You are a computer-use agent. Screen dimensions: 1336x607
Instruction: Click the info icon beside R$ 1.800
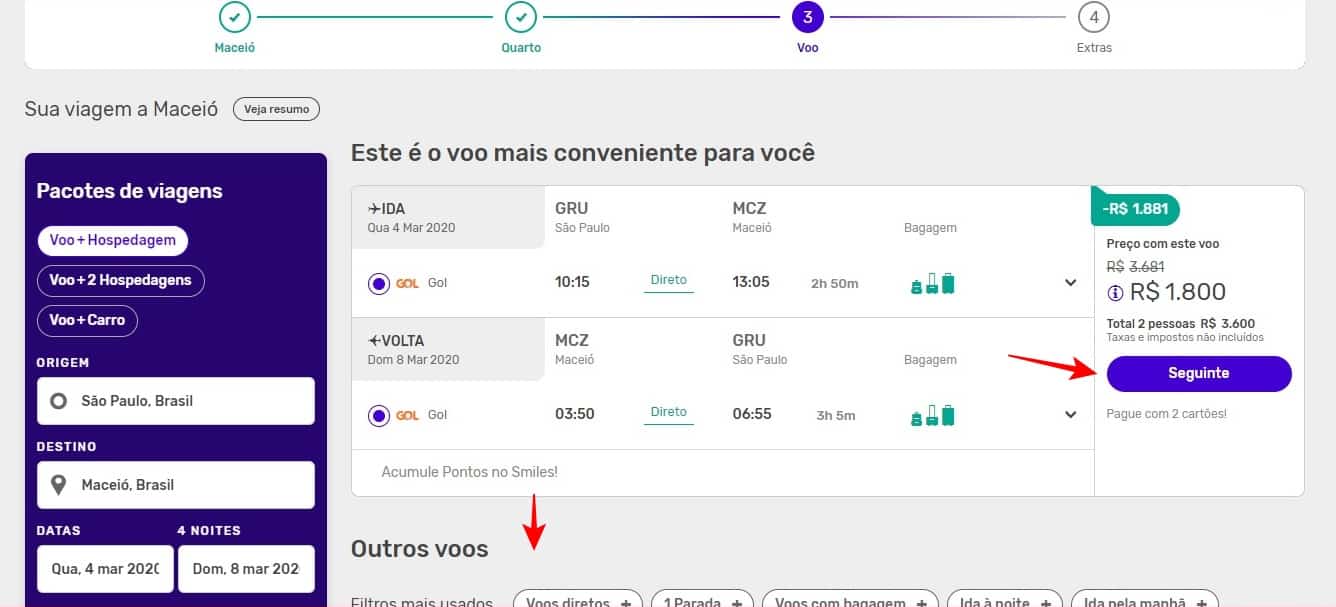coord(1116,293)
